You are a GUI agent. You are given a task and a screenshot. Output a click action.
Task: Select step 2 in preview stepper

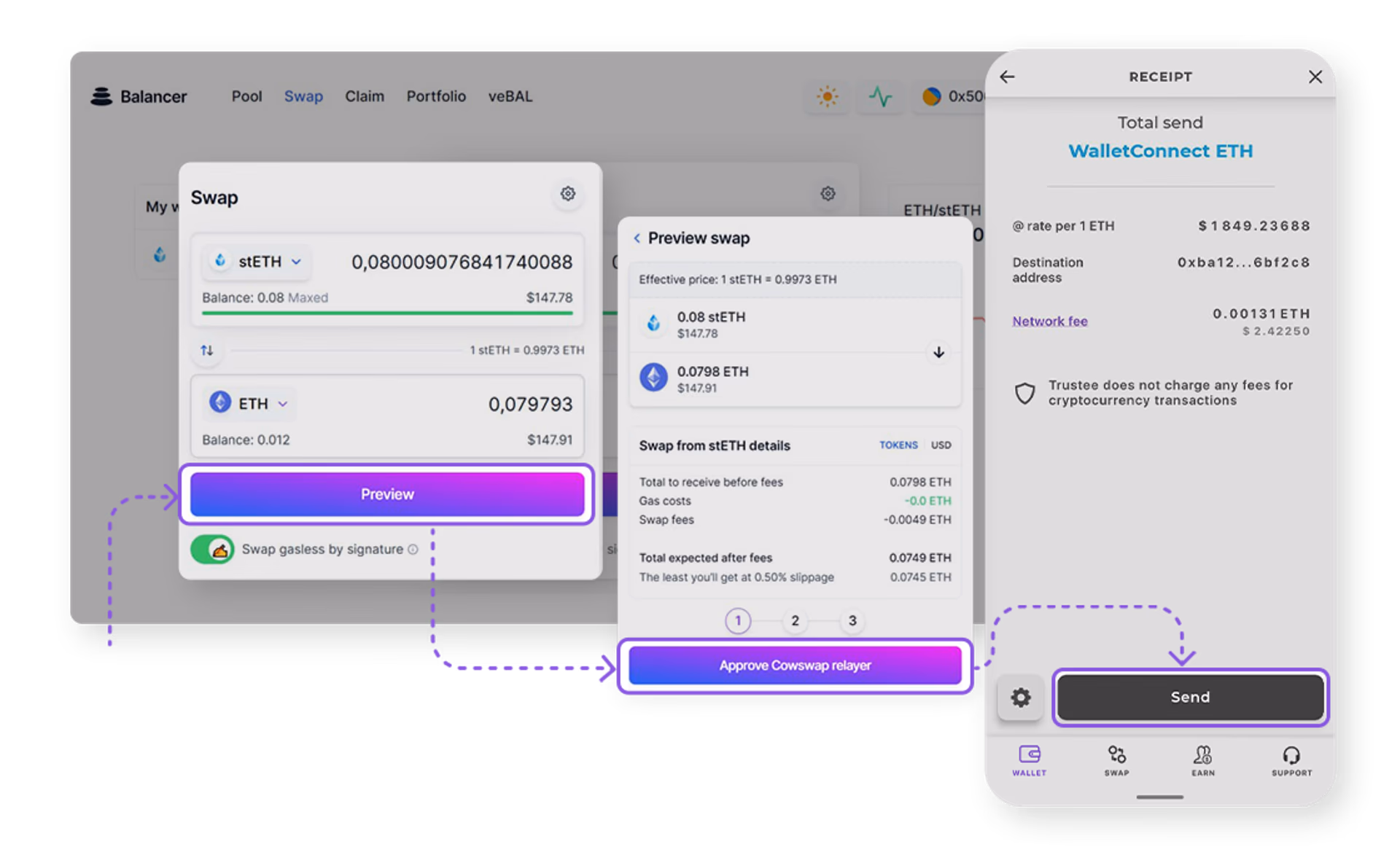(x=795, y=621)
